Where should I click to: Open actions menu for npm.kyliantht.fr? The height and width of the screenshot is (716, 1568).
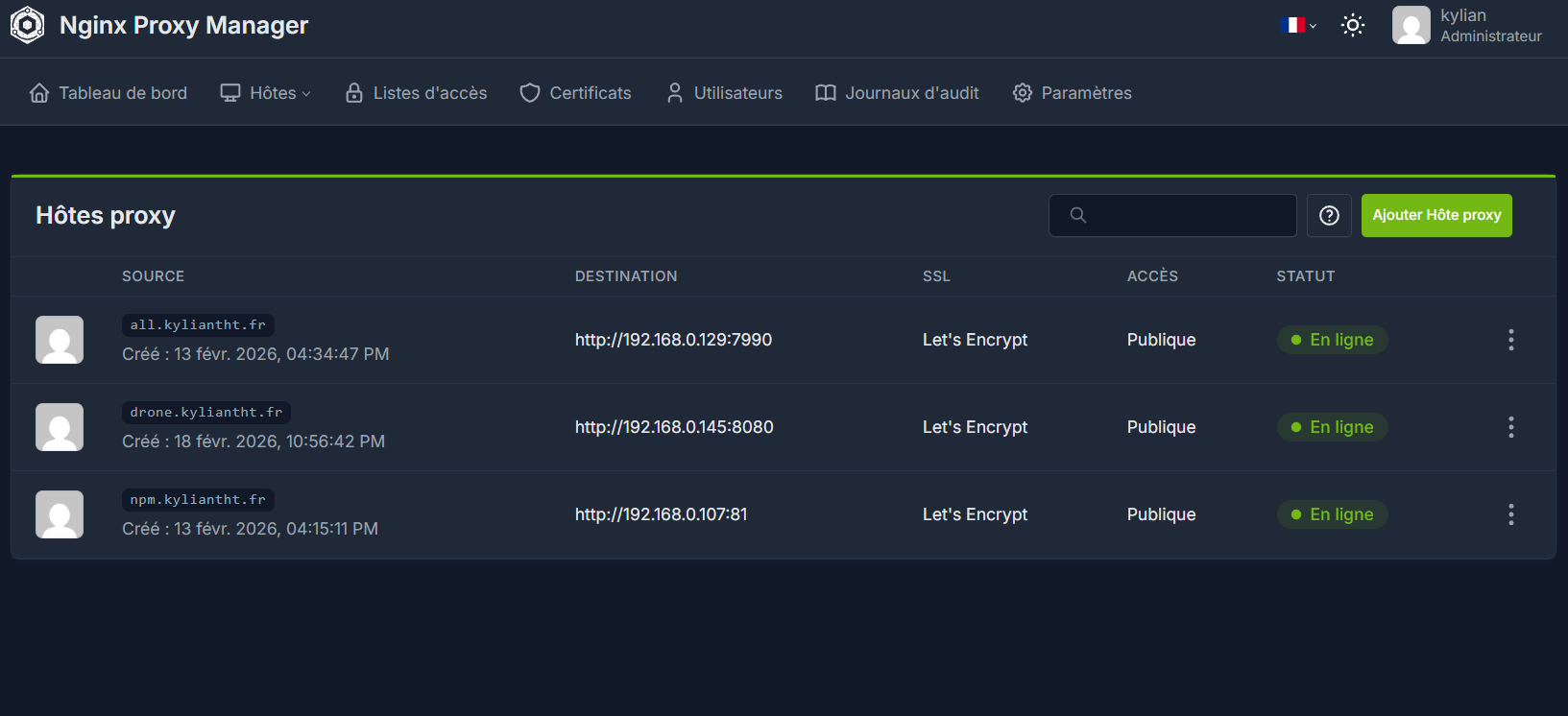1510,514
